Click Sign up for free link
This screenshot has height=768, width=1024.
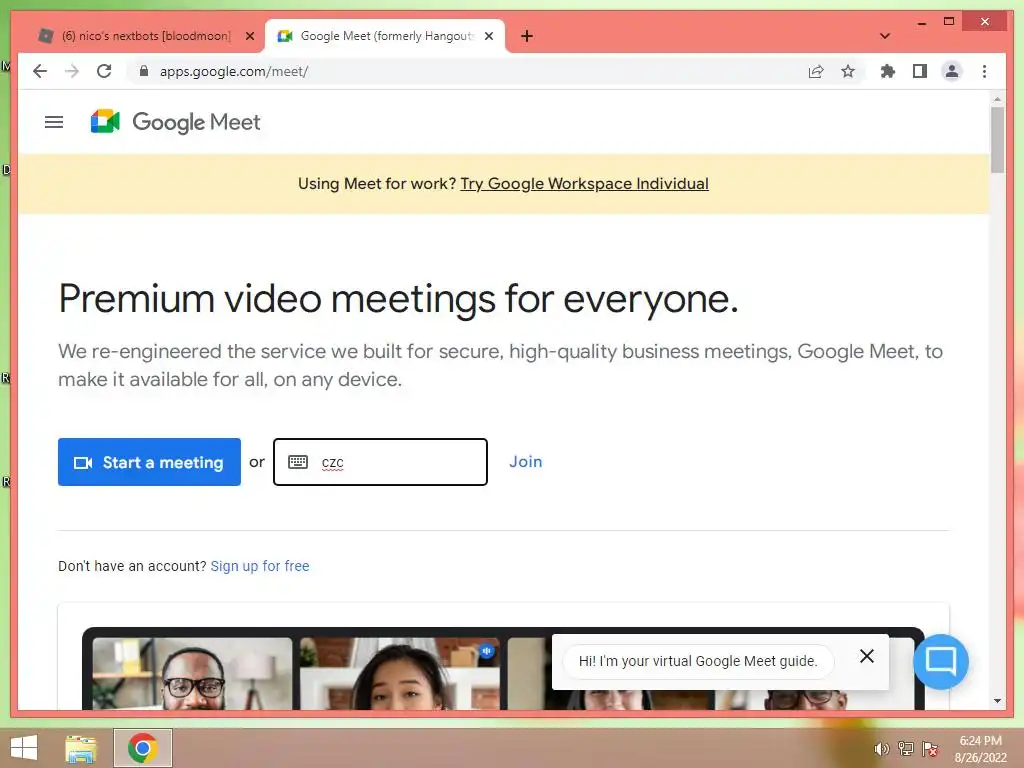260,566
